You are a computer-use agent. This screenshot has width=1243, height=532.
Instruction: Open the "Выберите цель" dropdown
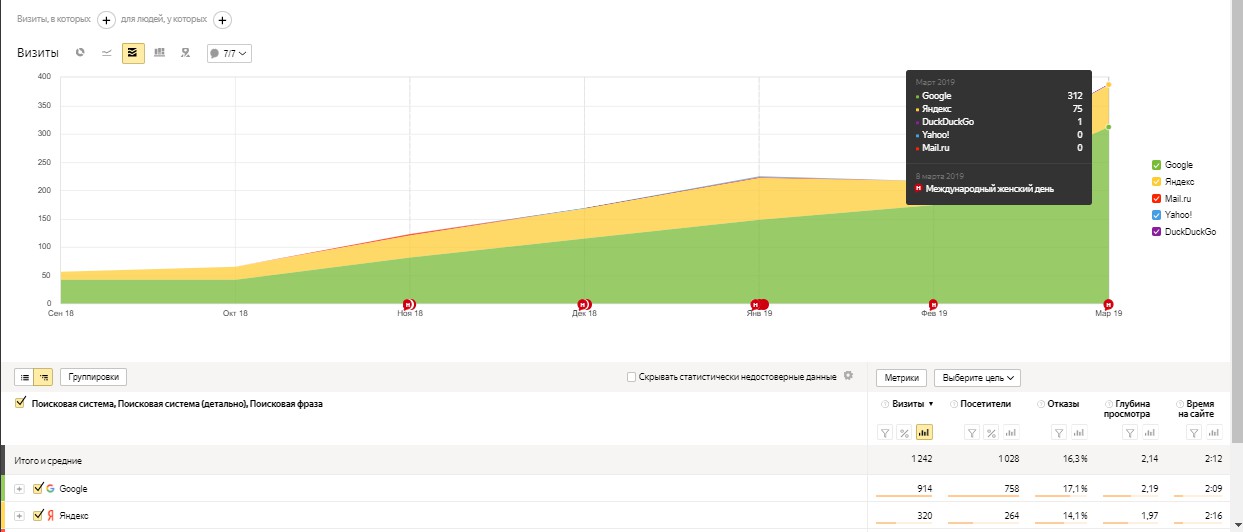[979, 377]
